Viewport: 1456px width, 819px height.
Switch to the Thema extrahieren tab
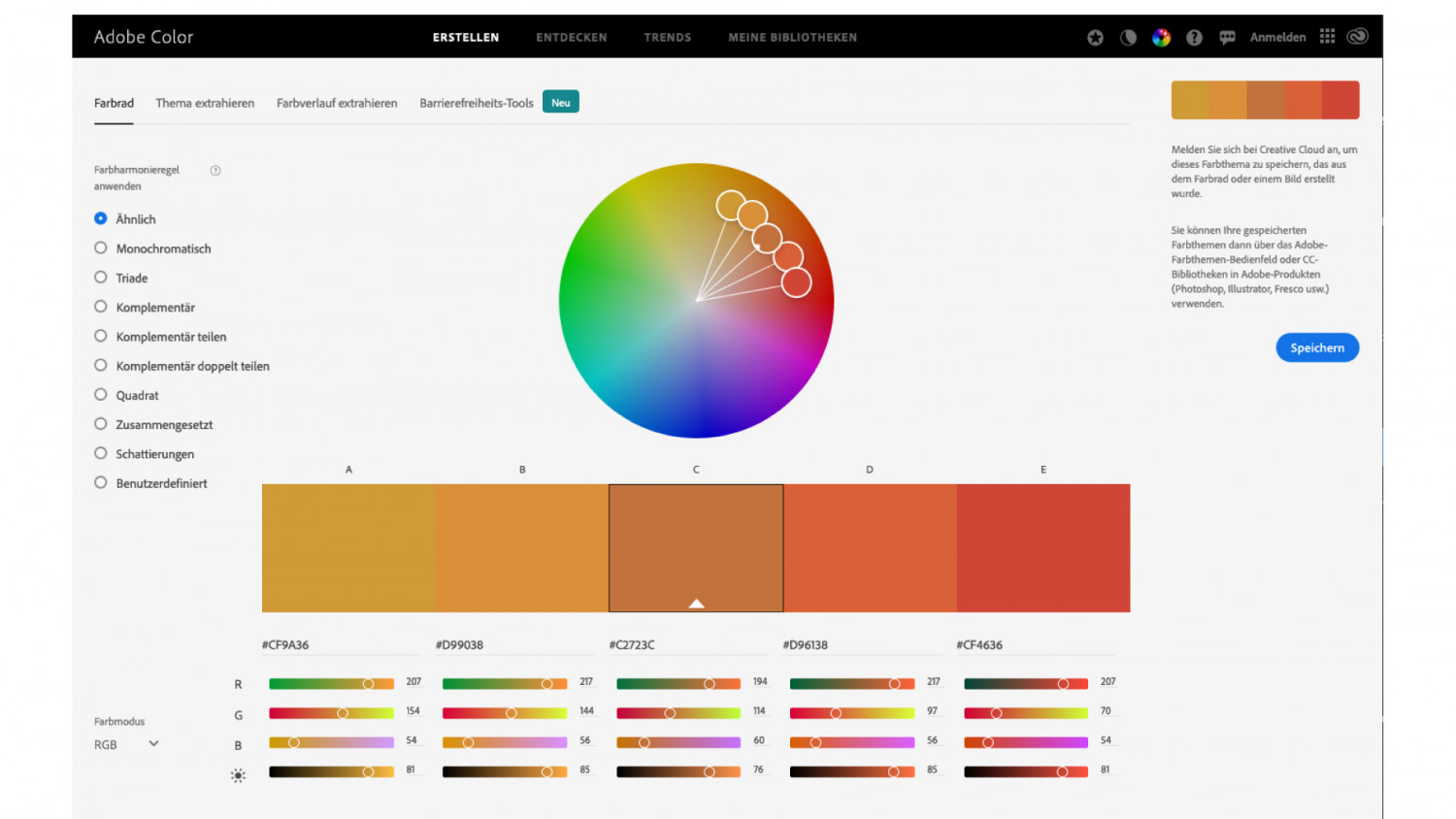[x=205, y=103]
